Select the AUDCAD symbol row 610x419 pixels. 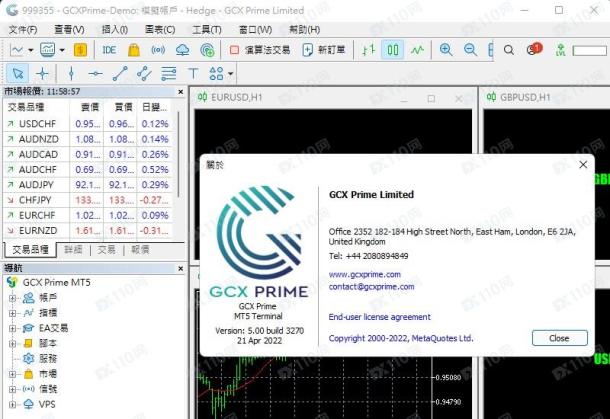pyautogui.click(x=88, y=154)
